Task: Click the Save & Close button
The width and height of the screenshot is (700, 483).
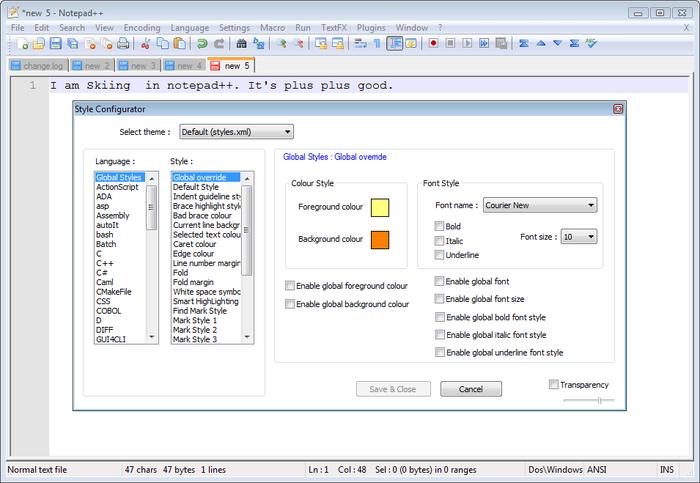Action: point(393,389)
